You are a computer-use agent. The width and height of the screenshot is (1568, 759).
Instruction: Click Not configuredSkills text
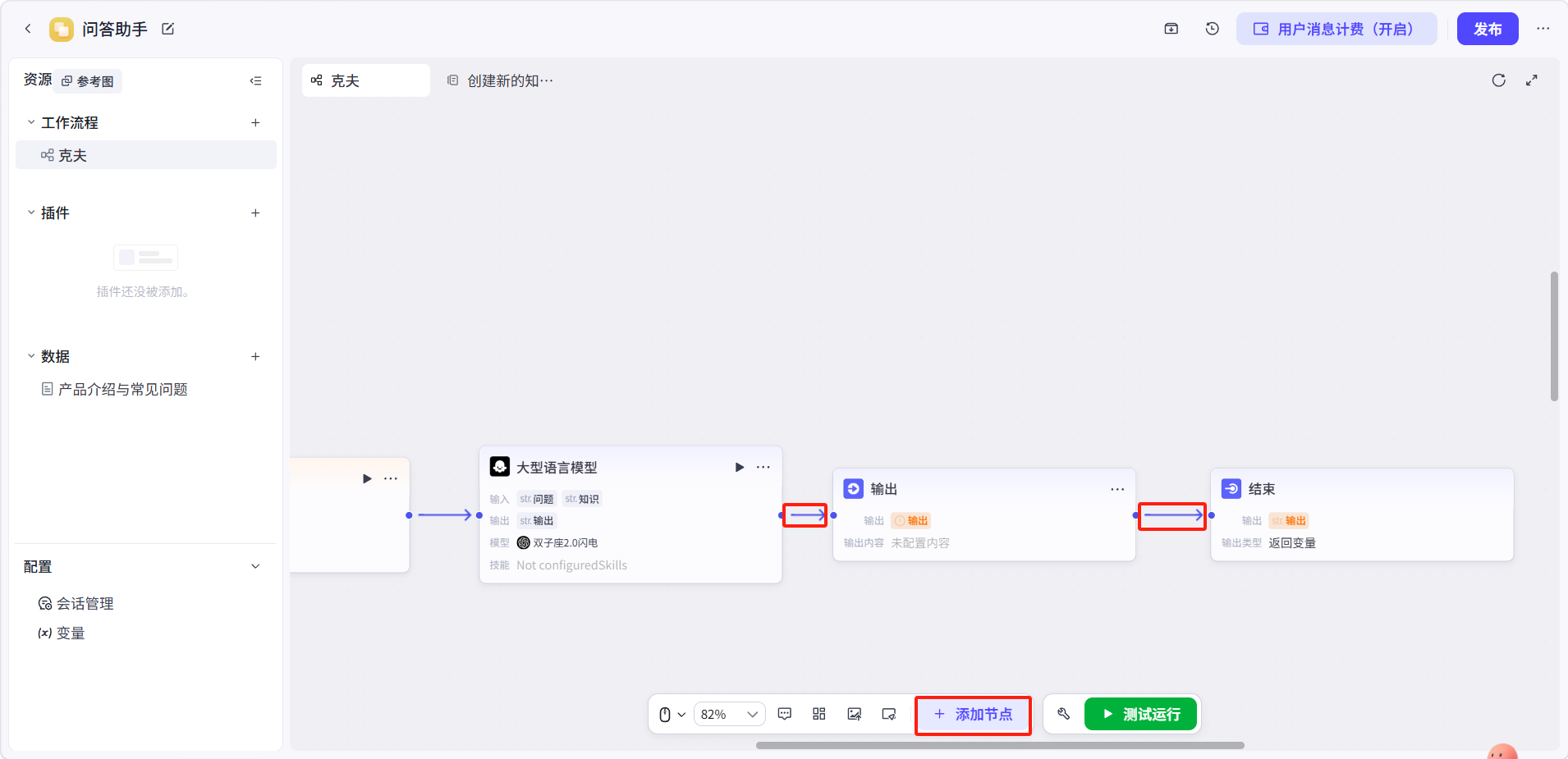(x=571, y=565)
